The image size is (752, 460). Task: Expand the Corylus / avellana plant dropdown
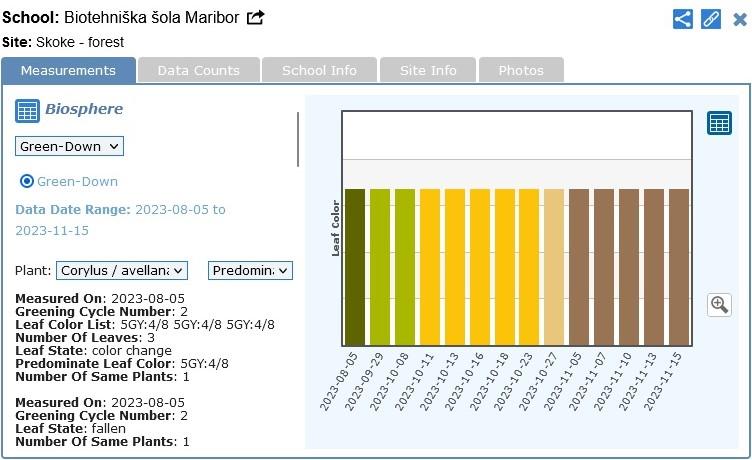pyautogui.click(x=122, y=270)
